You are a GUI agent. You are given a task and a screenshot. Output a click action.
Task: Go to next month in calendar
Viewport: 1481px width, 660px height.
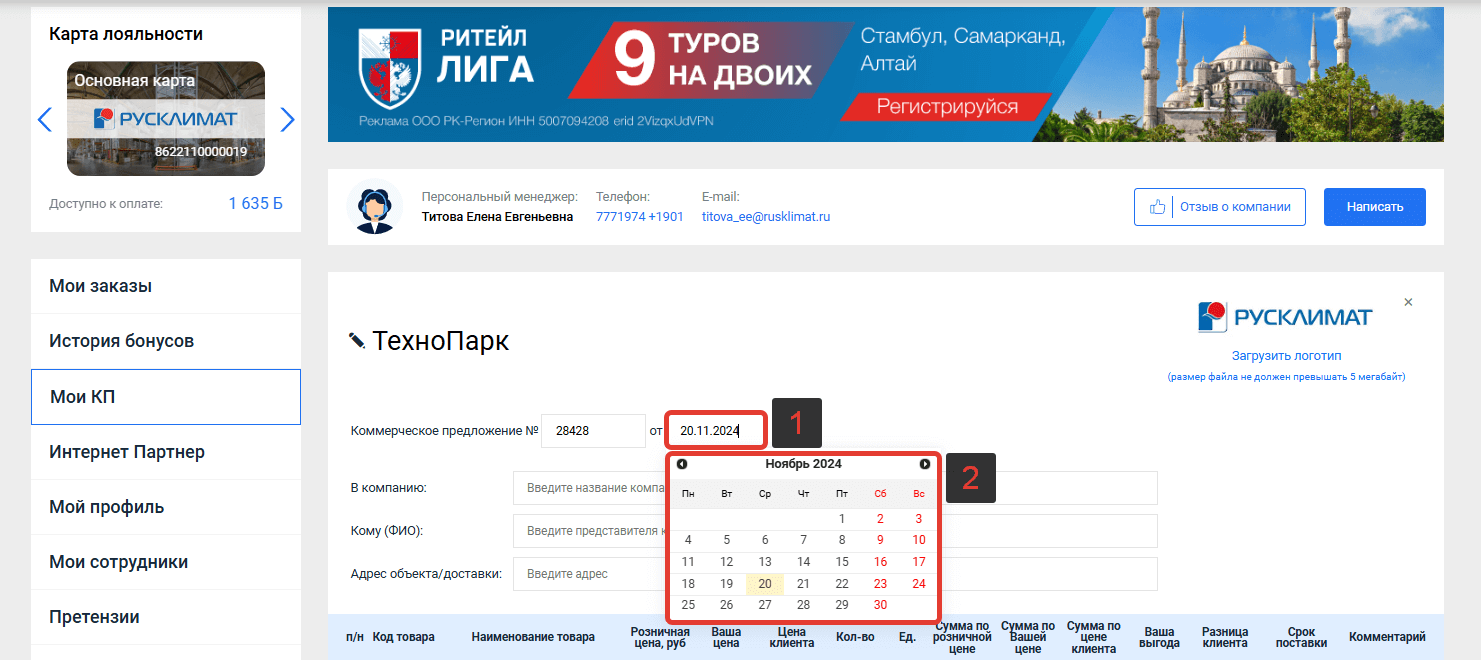point(925,464)
